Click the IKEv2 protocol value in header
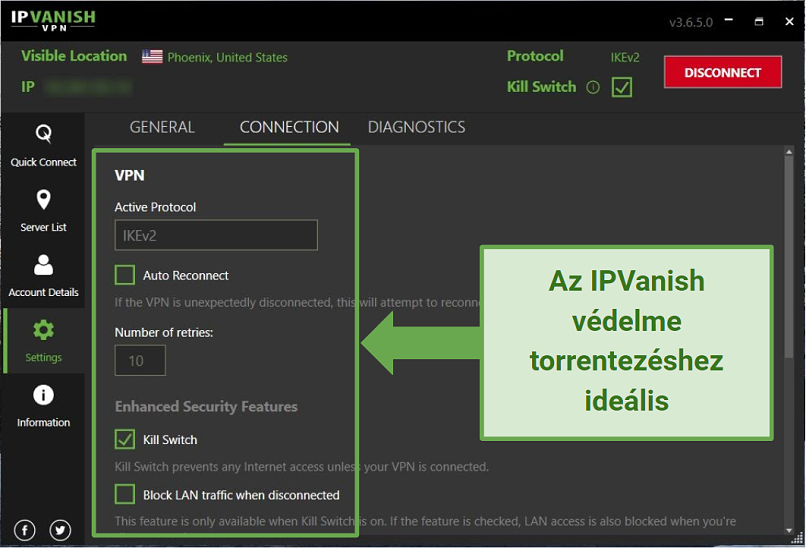The image size is (806, 548). (x=625, y=57)
